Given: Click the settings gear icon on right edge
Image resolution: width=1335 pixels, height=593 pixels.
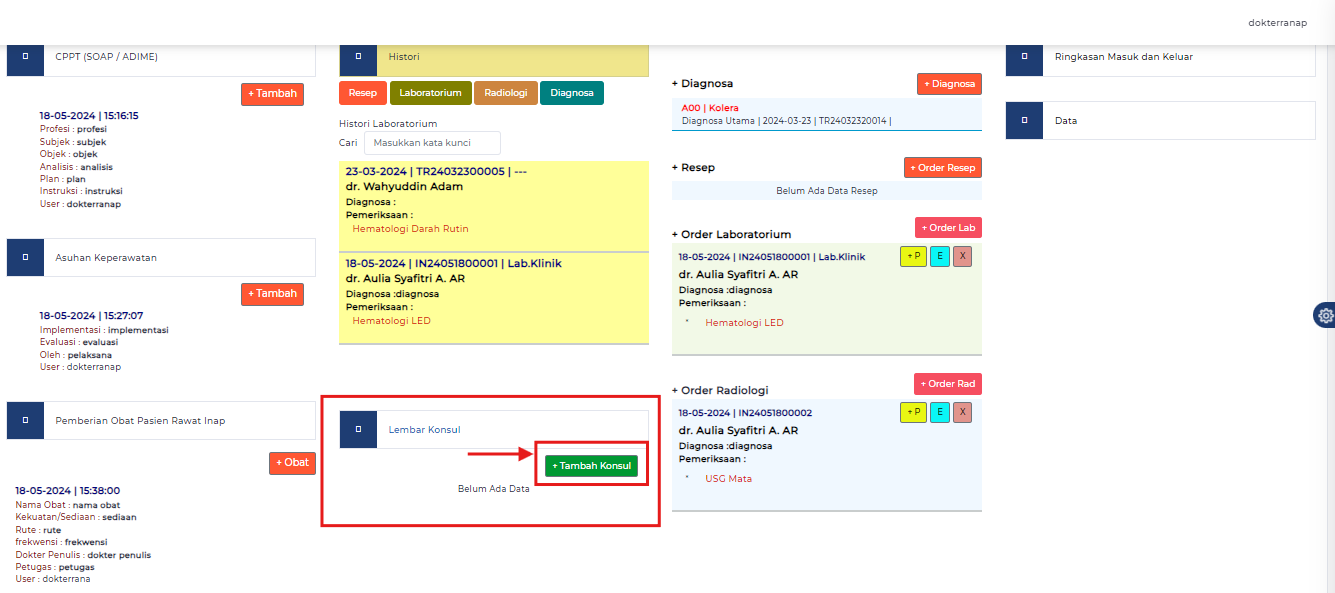Looking at the screenshot, I should [1325, 315].
